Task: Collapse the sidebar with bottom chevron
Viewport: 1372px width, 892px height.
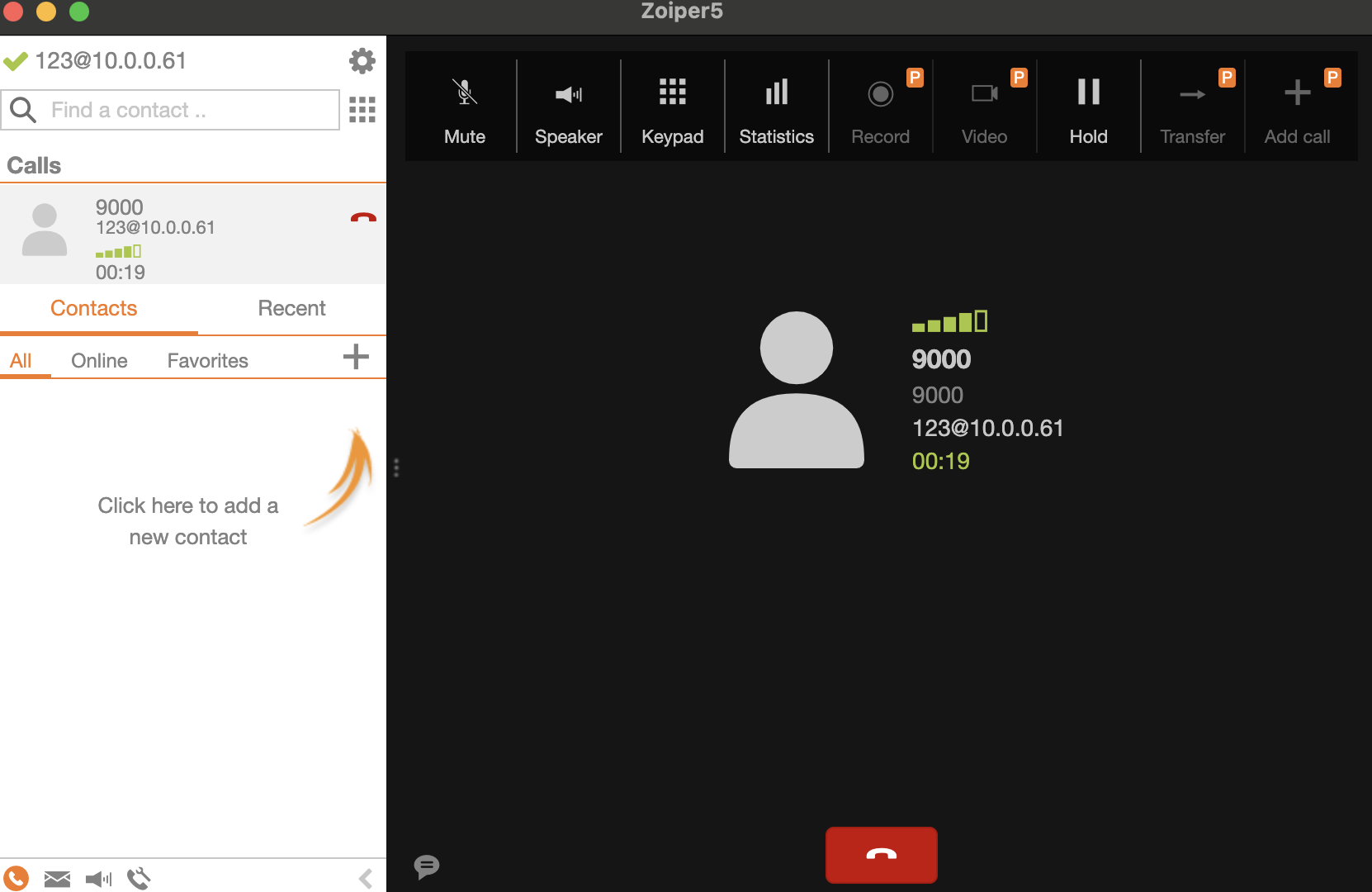Action: [366, 879]
